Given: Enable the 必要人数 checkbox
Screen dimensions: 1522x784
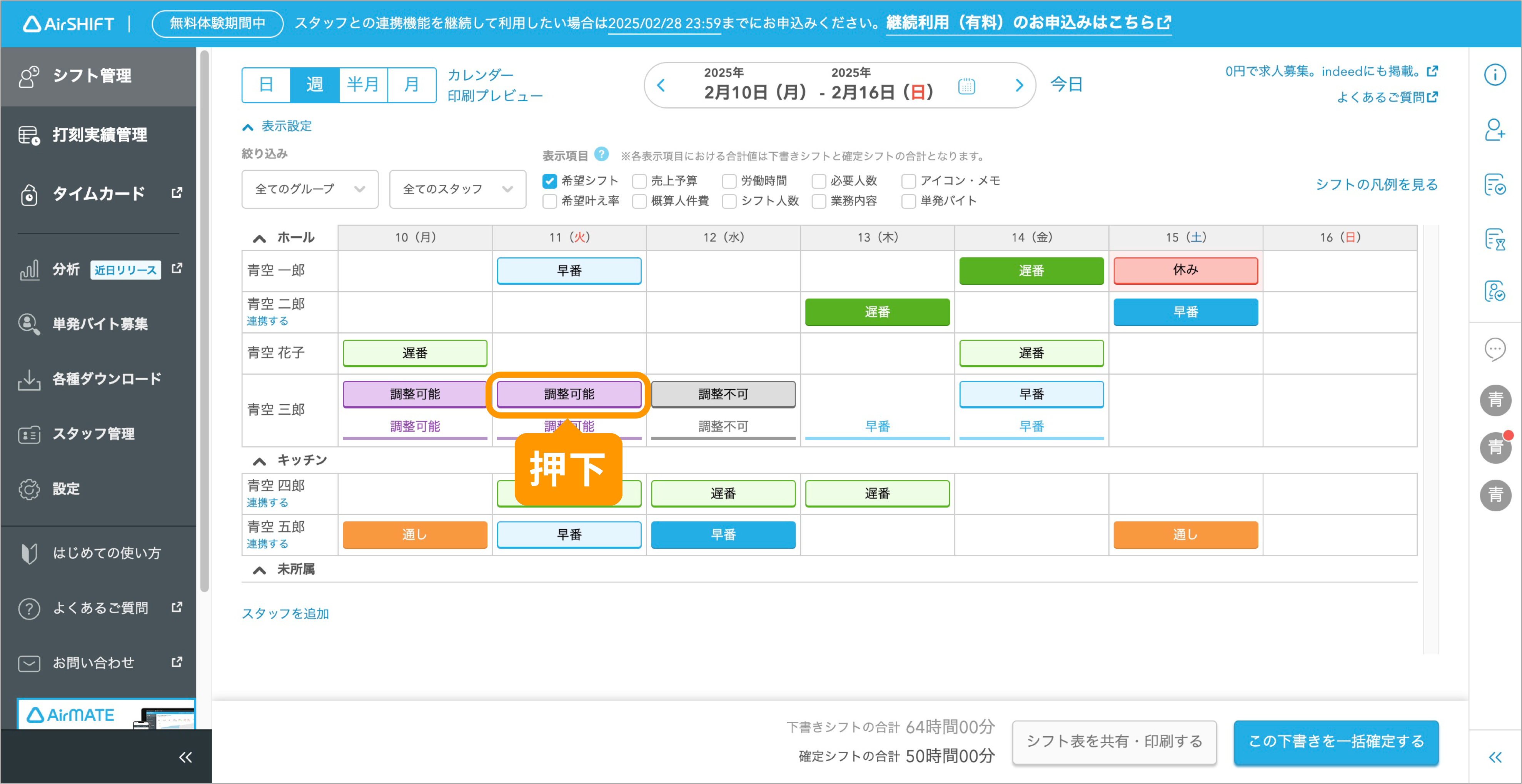Looking at the screenshot, I should point(818,181).
